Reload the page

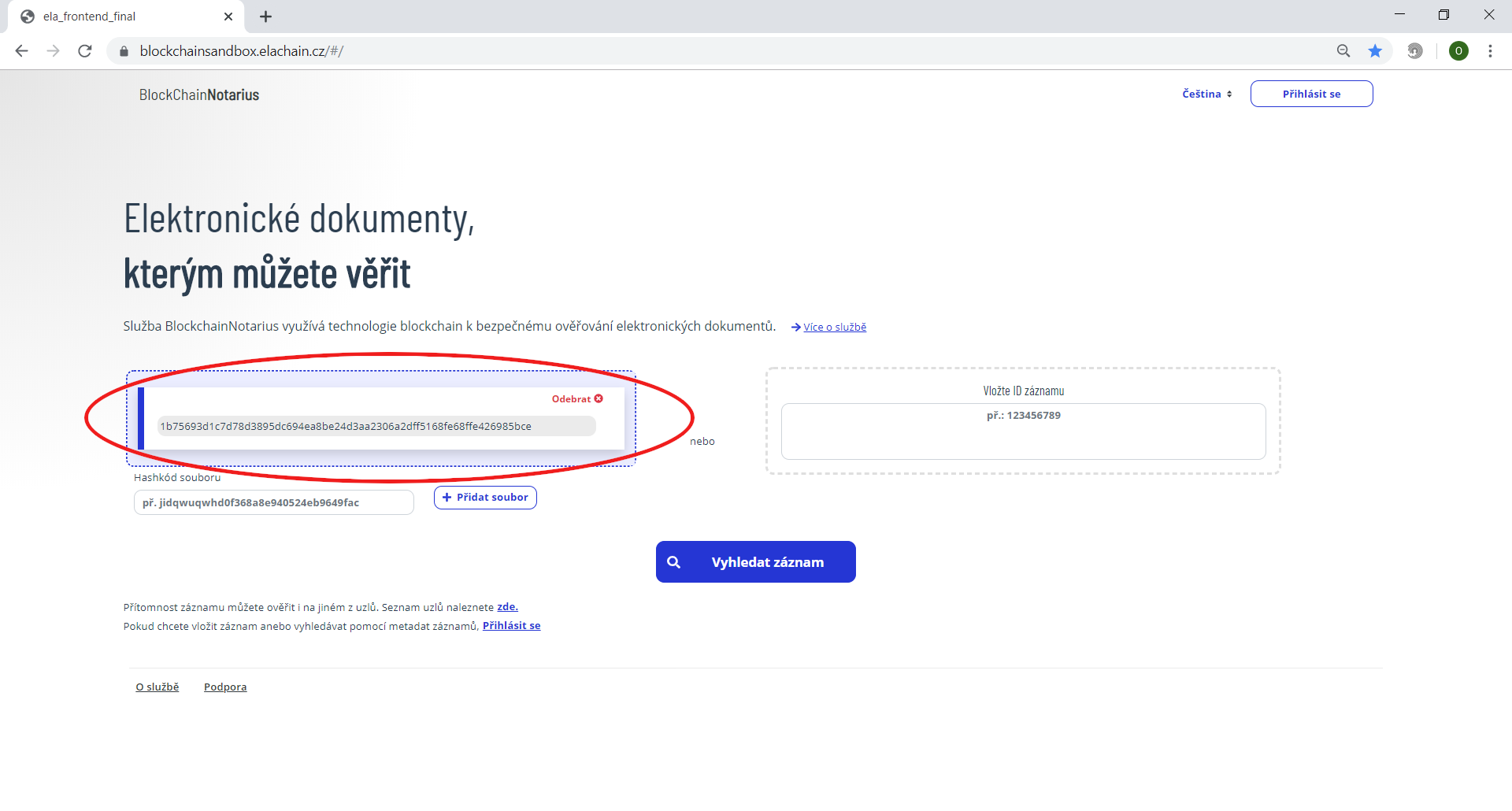[x=85, y=51]
